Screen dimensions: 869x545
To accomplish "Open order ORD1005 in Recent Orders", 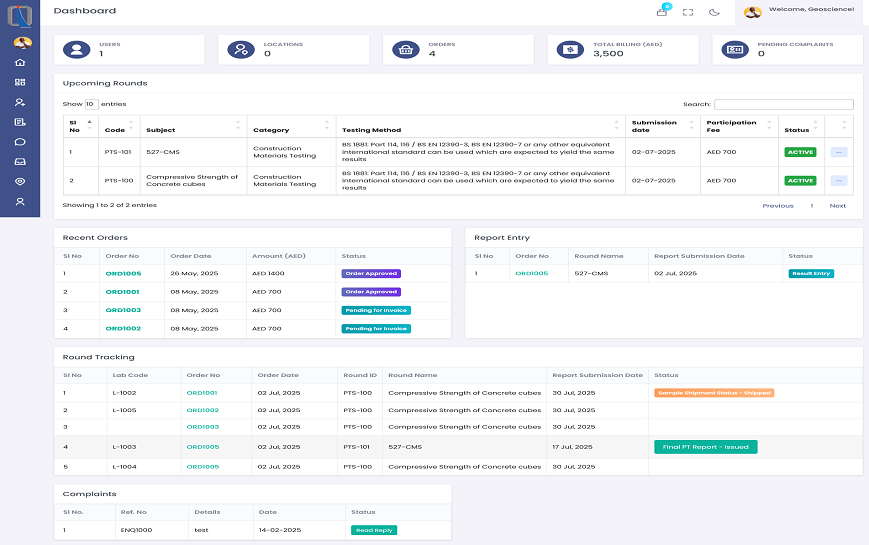I will [x=124, y=273].
